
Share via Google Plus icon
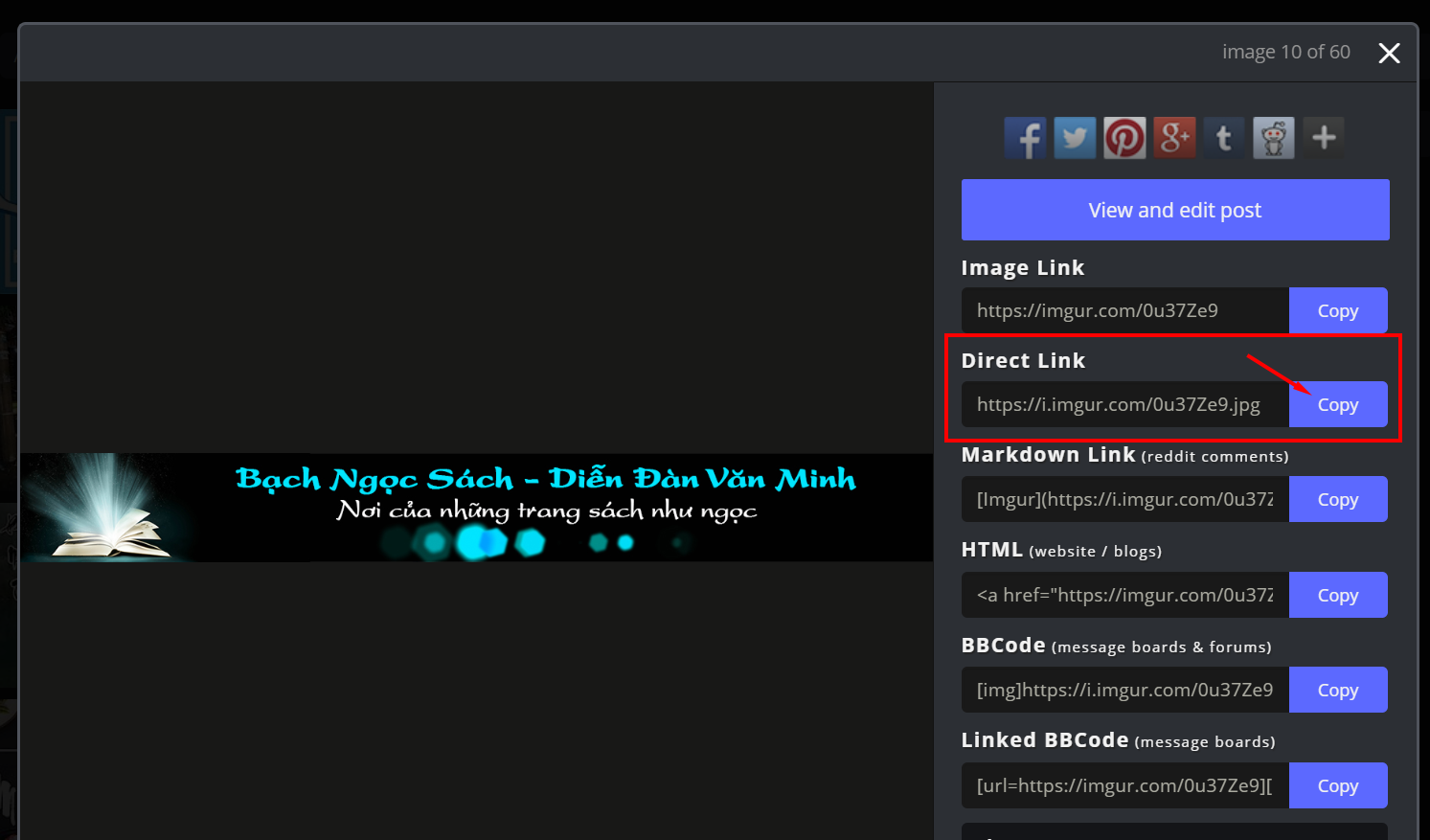[1174, 138]
